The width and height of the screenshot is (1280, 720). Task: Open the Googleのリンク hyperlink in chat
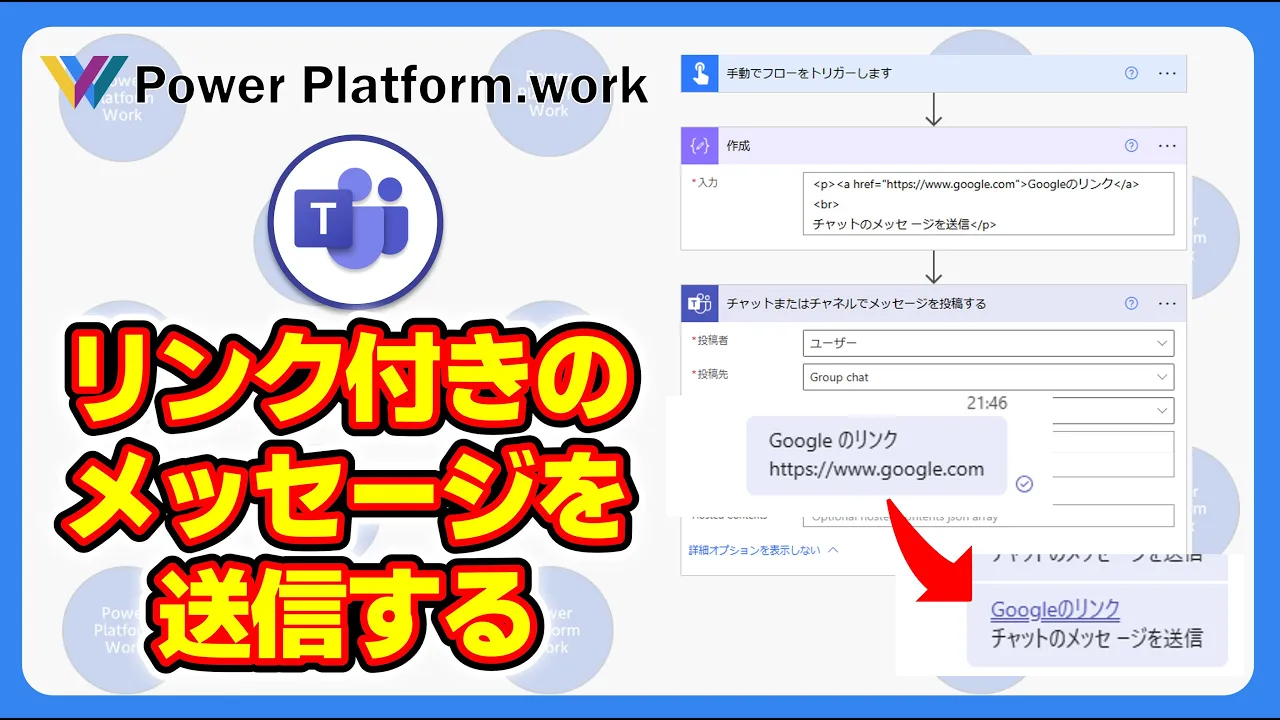(x=1055, y=610)
